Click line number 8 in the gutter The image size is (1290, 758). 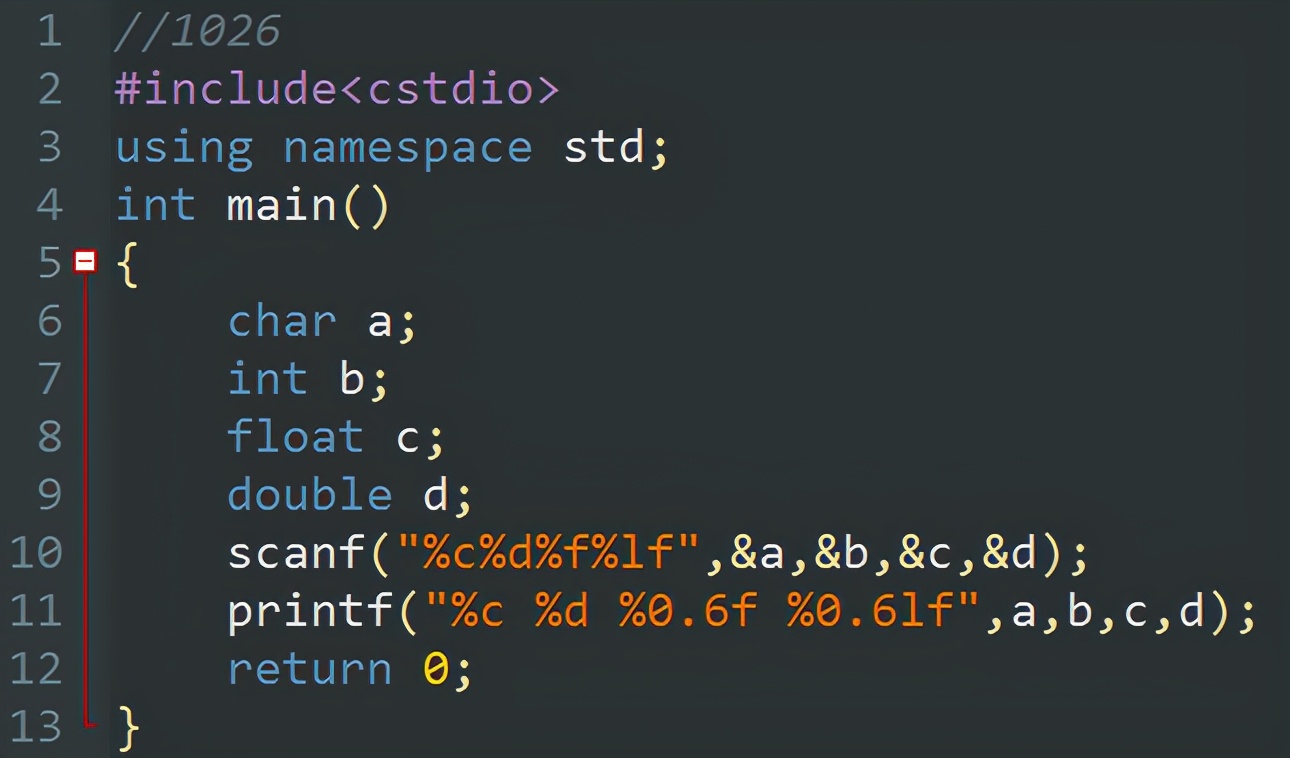tap(48, 437)
